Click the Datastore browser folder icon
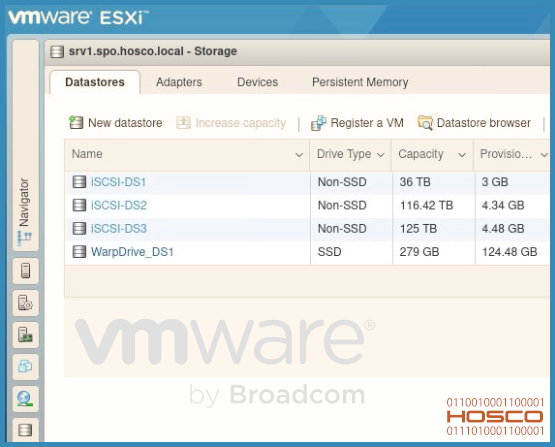 tap(425, 123)
